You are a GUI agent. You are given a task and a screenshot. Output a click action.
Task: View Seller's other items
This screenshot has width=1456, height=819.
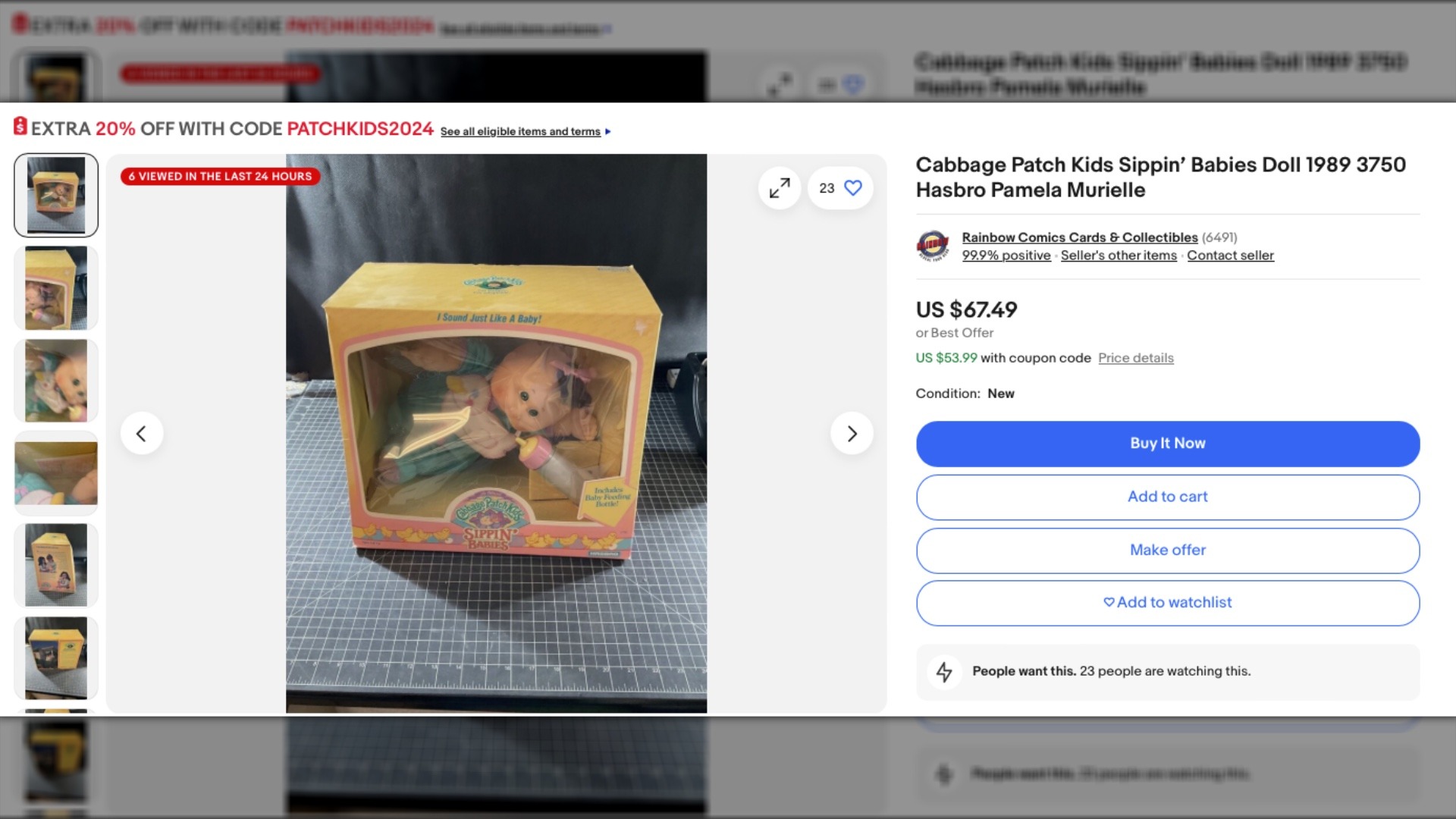point(1119,256)
